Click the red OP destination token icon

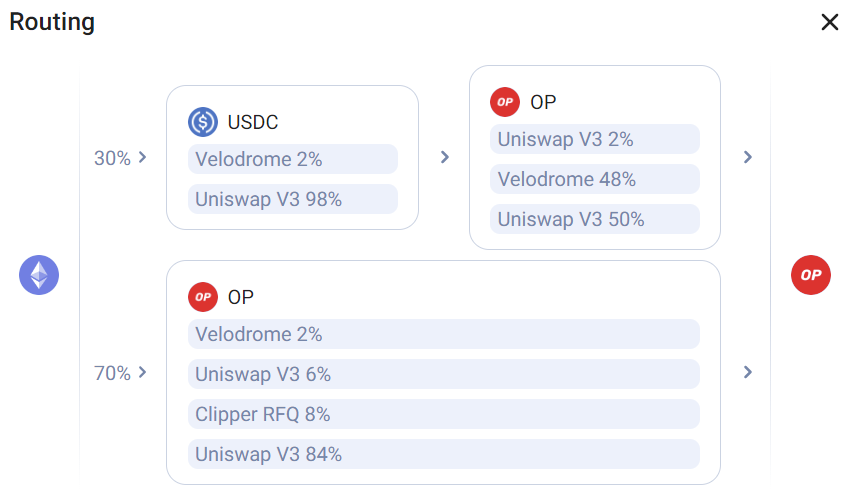810,275
